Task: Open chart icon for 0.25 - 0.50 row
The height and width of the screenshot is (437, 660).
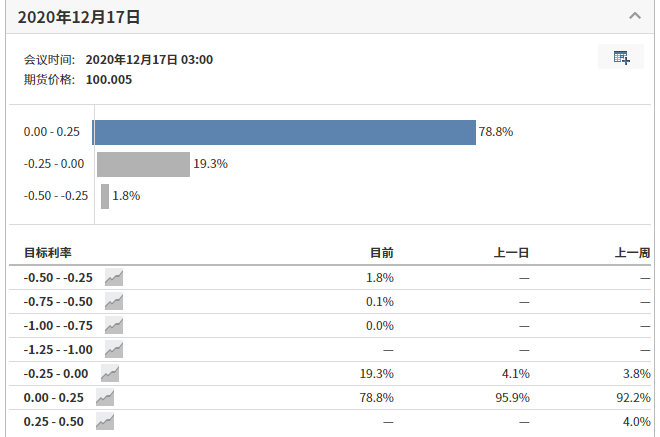Action: point(105,422)
